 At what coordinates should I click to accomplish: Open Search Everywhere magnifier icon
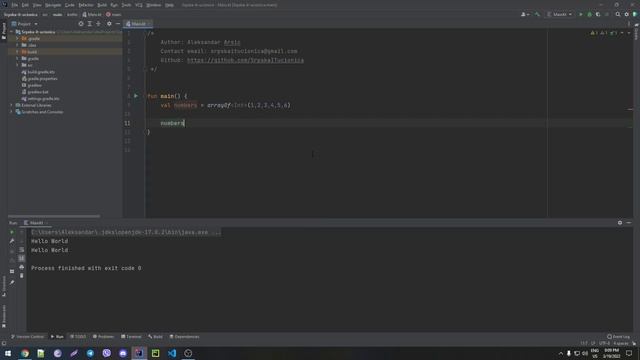click(618, 14)
